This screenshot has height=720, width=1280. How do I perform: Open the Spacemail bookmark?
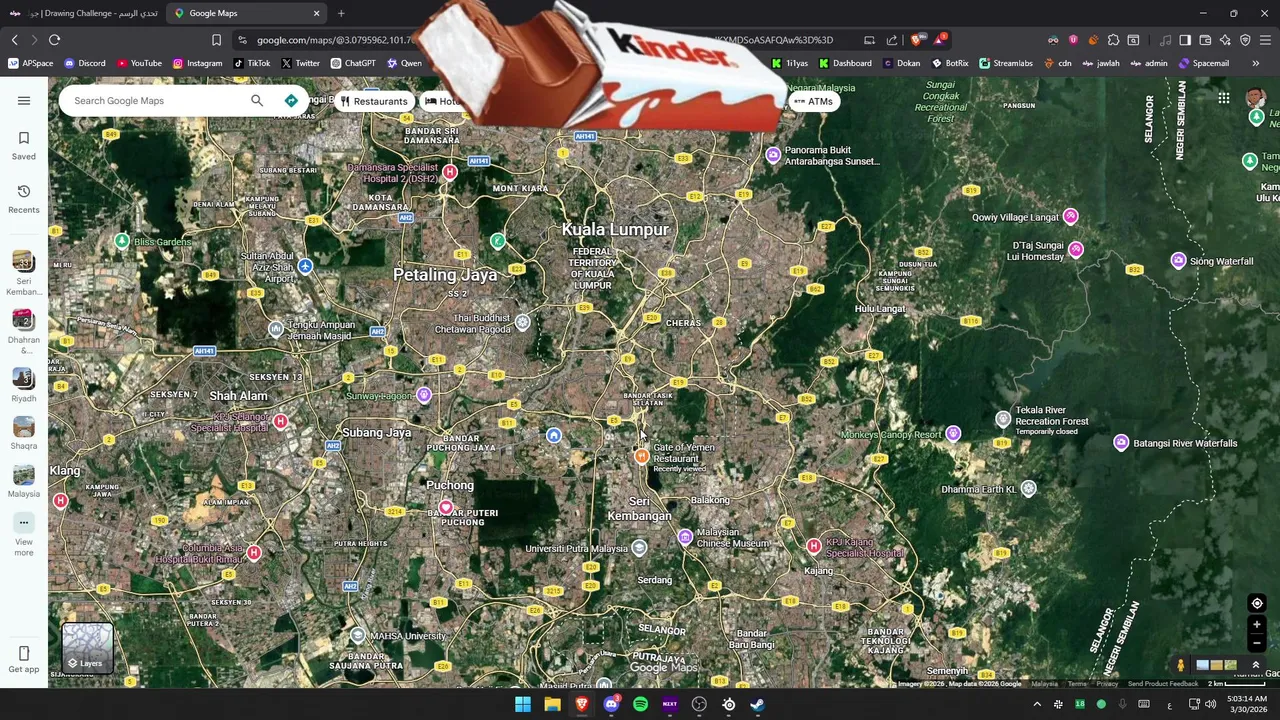pos(1203,63)
